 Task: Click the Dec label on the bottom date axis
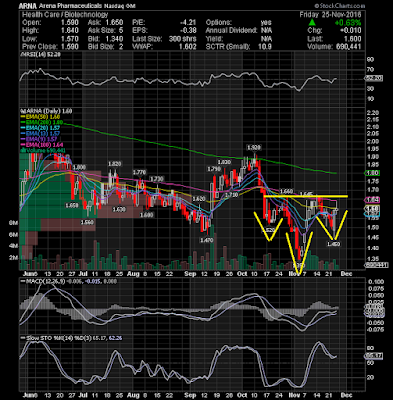point(347,395)
